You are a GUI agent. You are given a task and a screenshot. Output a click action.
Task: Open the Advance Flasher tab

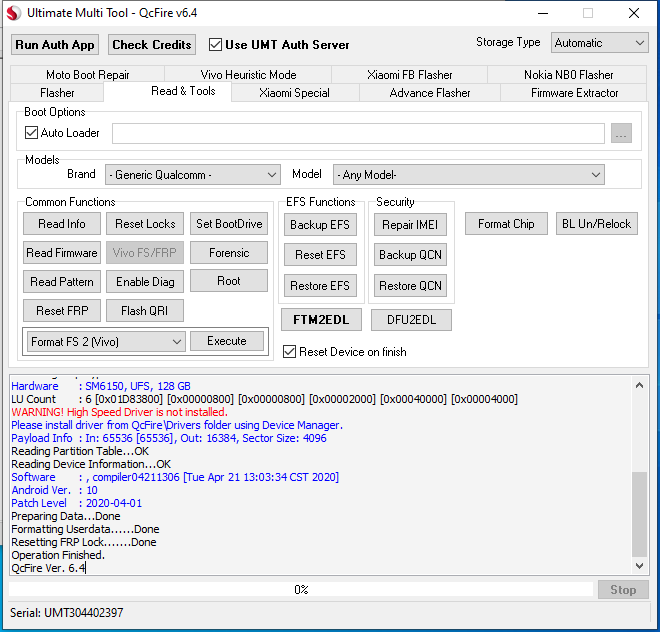click(x=430, y=93)
